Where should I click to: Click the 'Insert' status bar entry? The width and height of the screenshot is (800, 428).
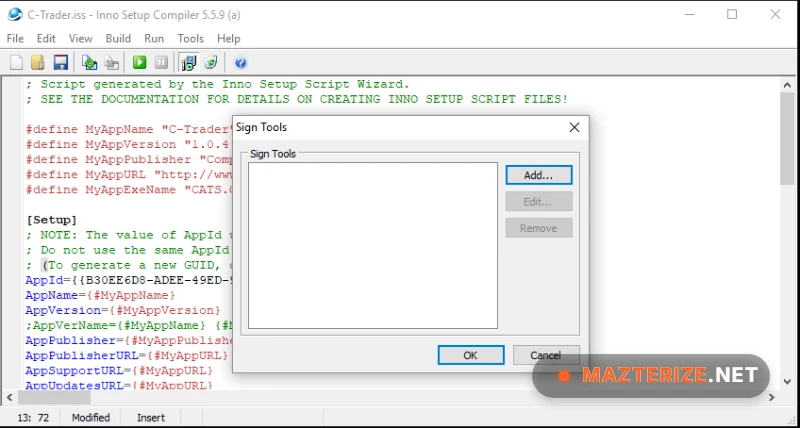click(x=151, y=417)
